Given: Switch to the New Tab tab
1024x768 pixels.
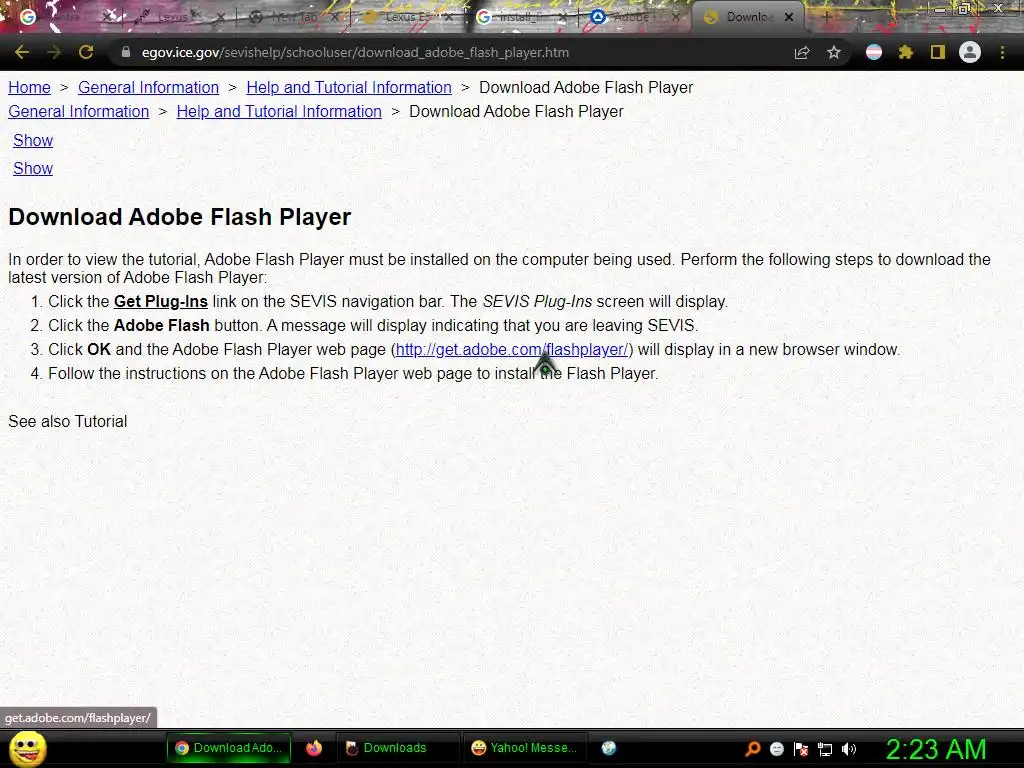Looking at the screenshot, I should coord(294,17).
